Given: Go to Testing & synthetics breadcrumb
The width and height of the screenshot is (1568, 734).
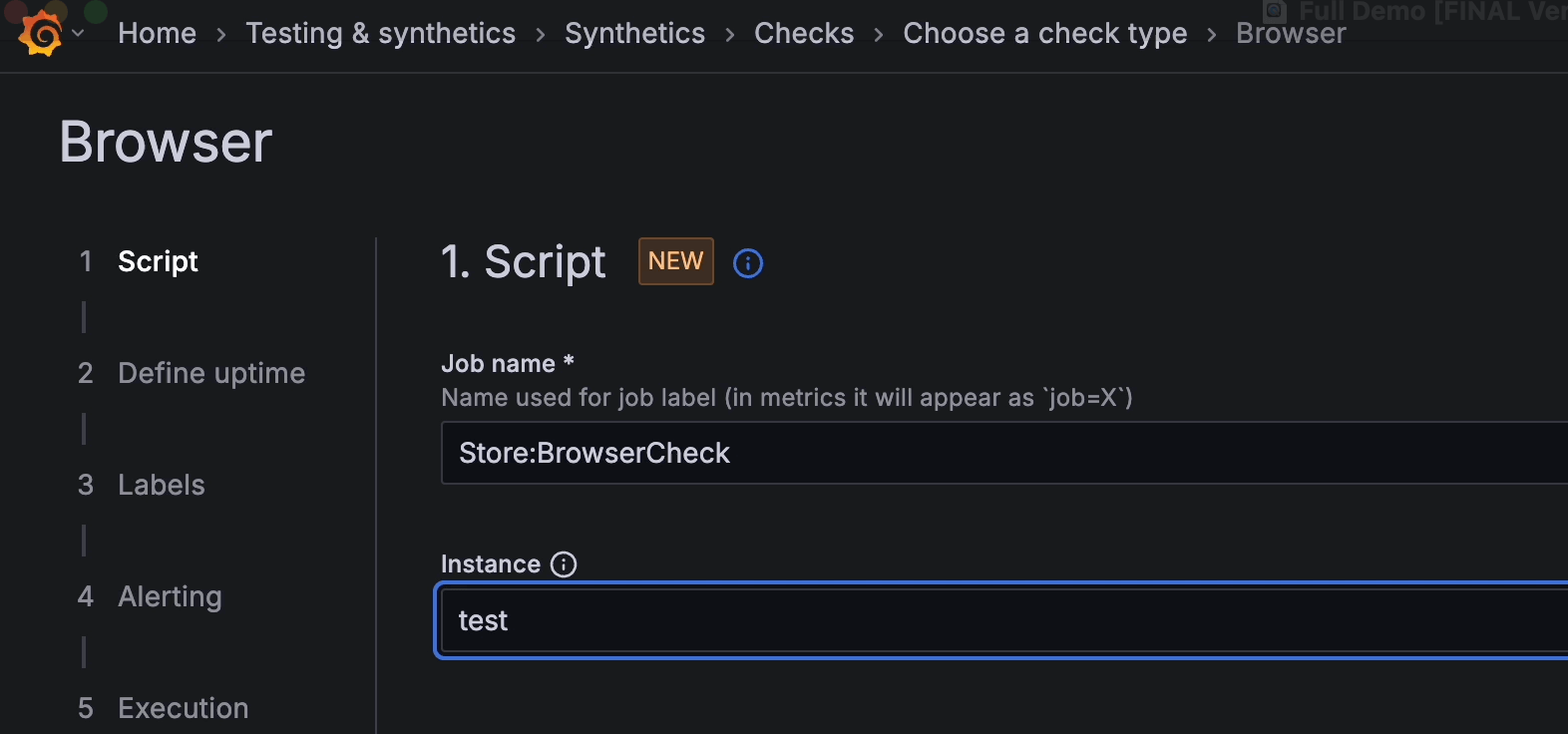Looking at the screenshot, I should pos(380,34).
